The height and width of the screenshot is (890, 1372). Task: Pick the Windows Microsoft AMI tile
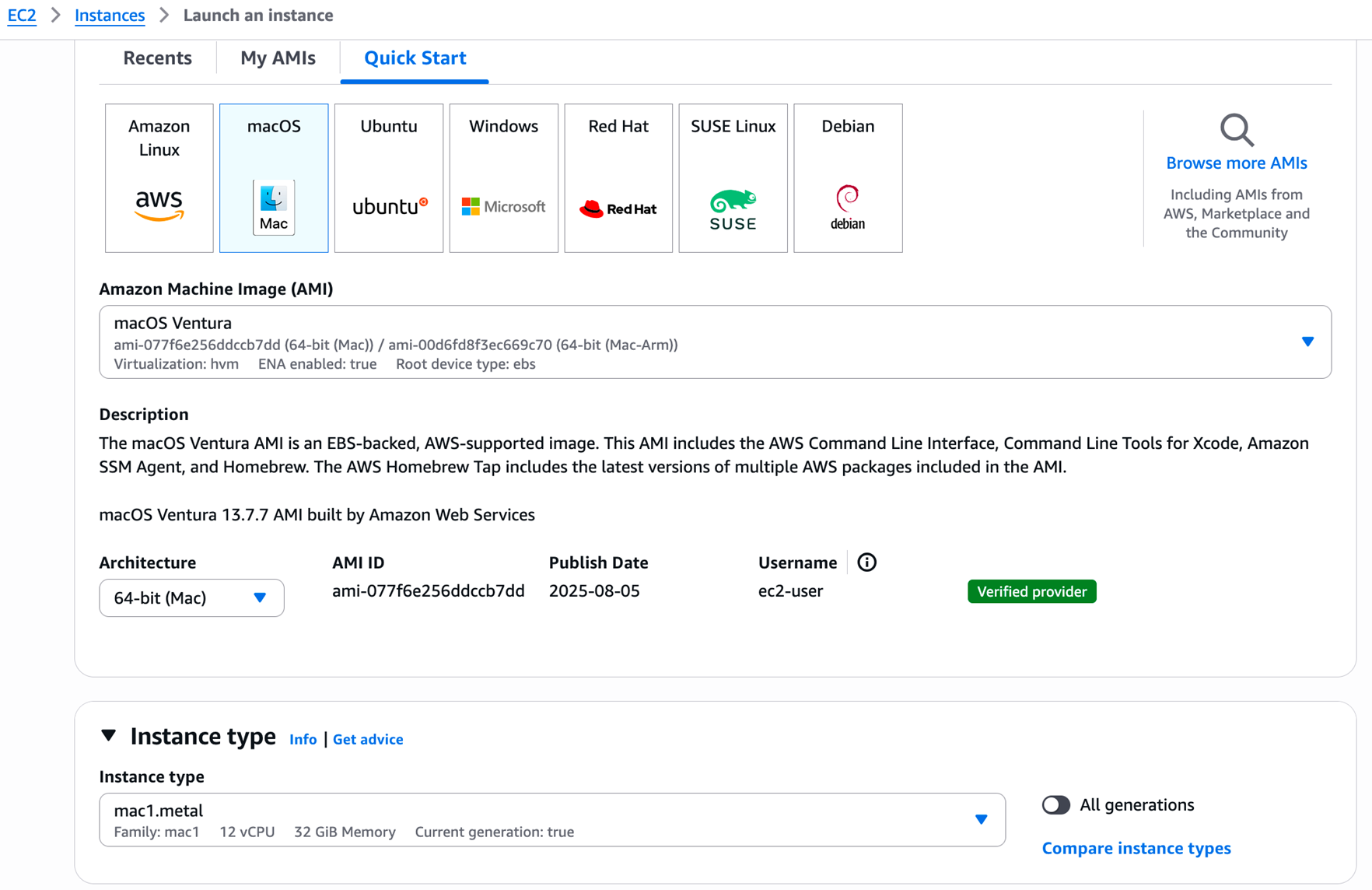click(x=504, y=178)
